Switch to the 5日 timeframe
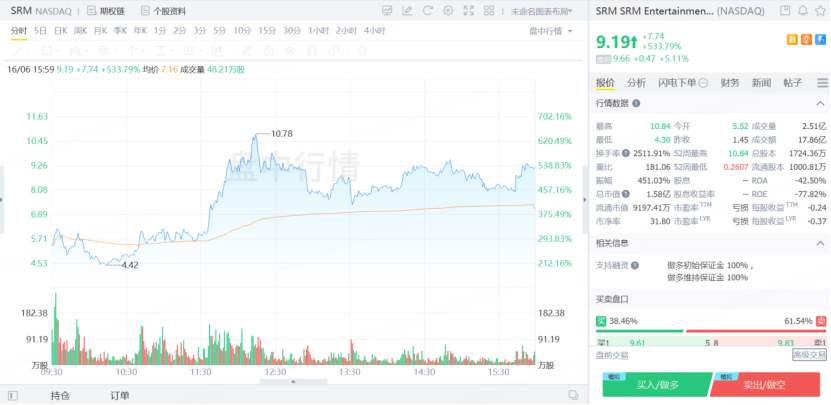 coord(40,31)
